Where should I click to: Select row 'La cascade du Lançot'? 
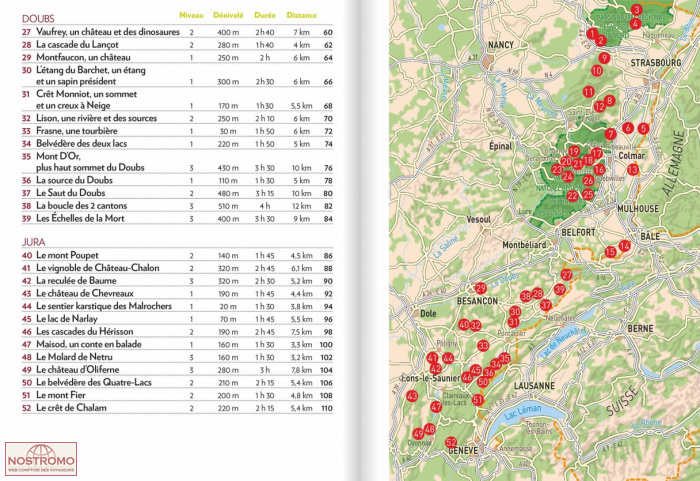click(177, 45)
